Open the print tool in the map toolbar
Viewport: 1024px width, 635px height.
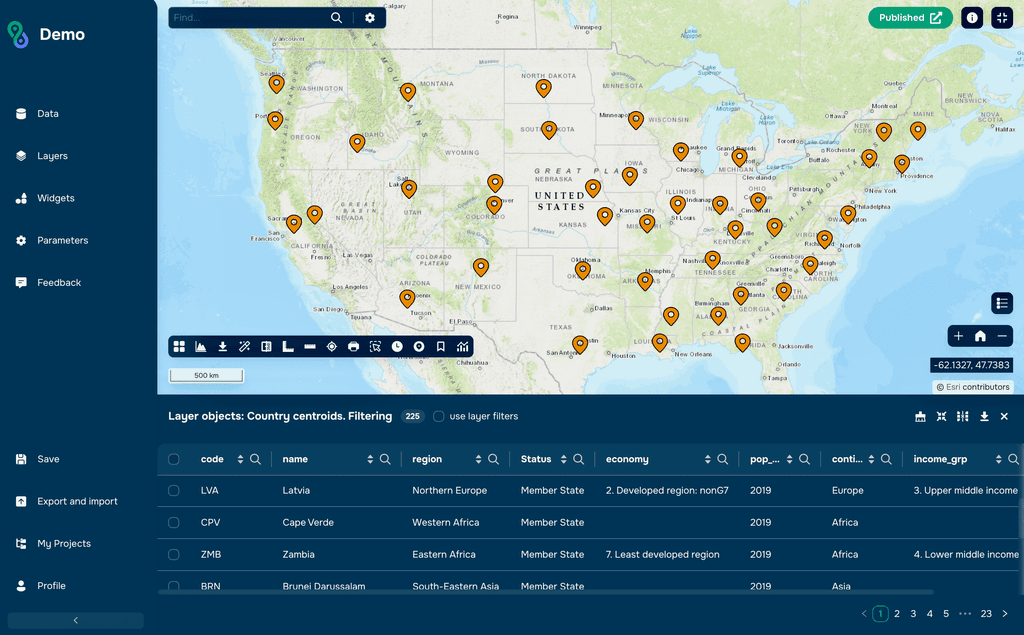click(353, 346)
